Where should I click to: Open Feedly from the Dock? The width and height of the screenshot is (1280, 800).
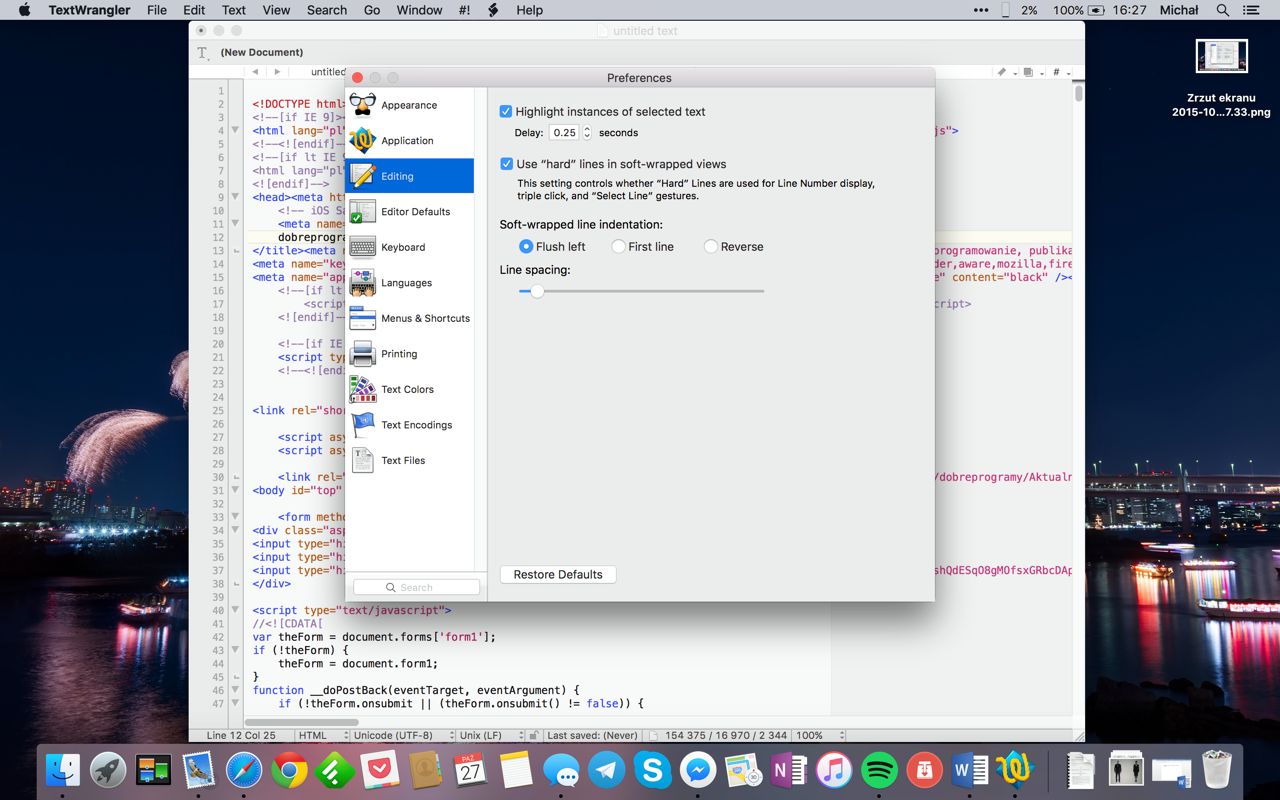334,770
